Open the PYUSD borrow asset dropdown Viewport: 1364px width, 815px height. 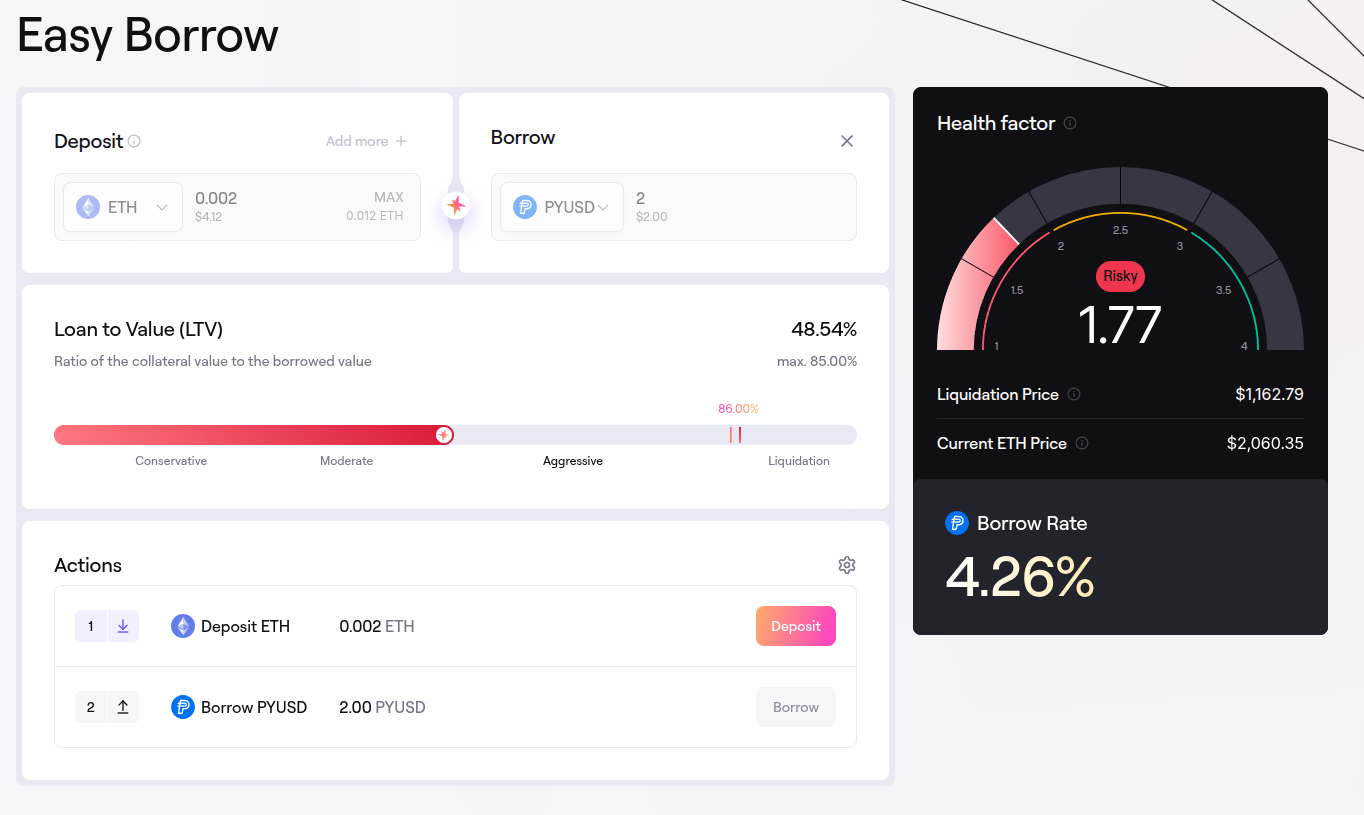(561, 207)
